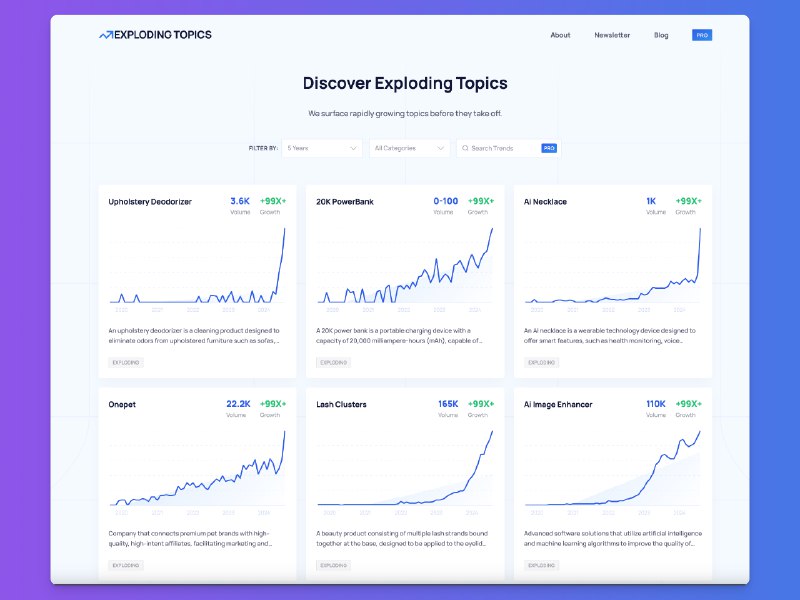Go to the About page
800x600 pixels.
pos(560,35)
